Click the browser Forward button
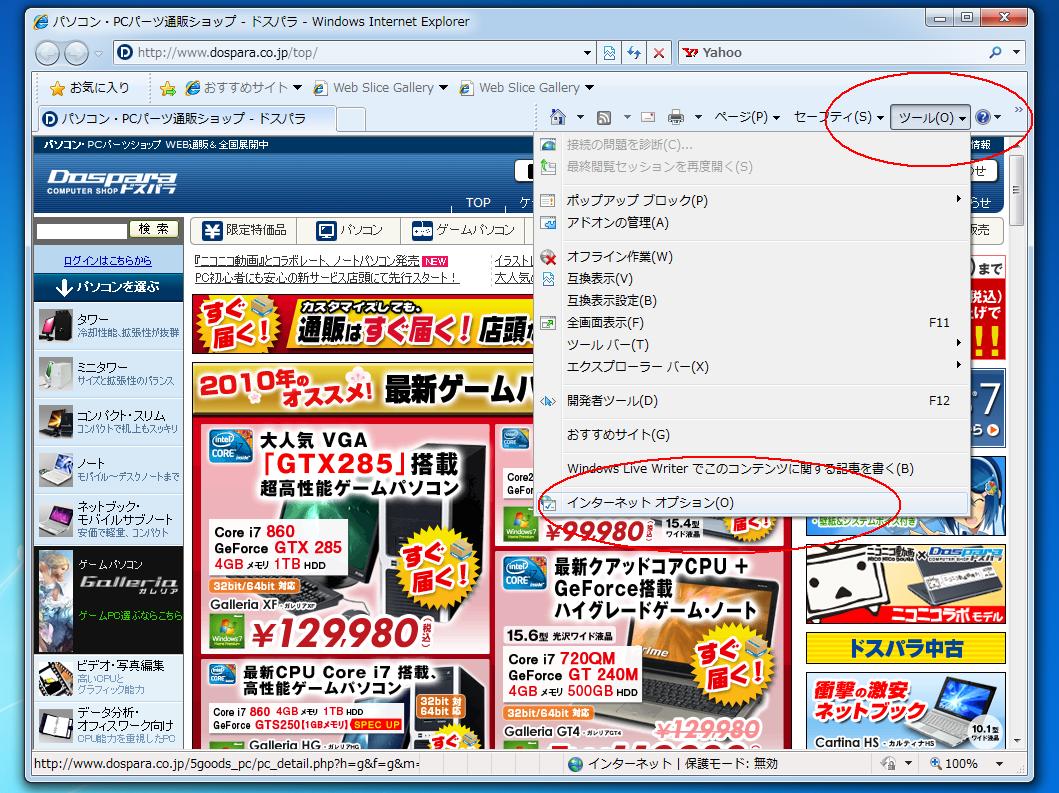This screenshot has width=1059, height=793. (76, 53)
